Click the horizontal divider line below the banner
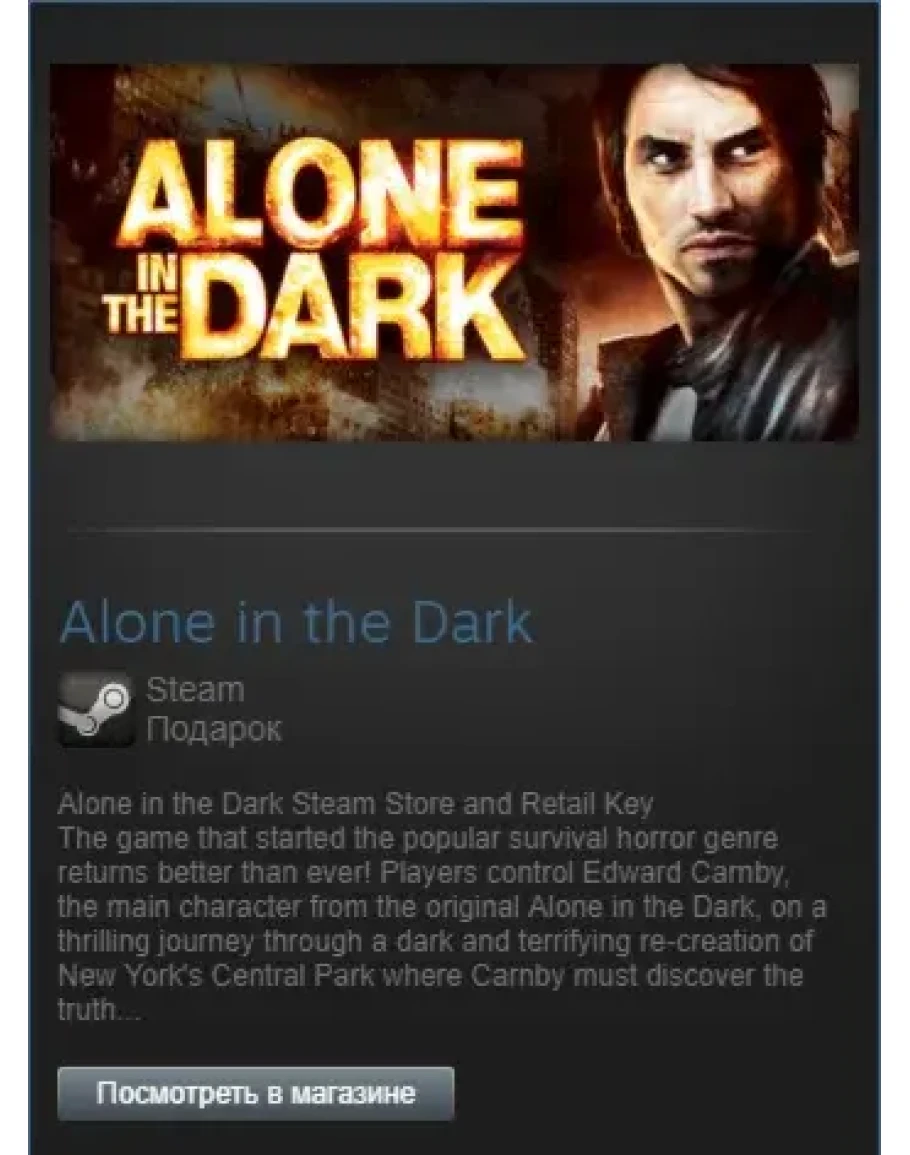 click(x=442, y=529)
